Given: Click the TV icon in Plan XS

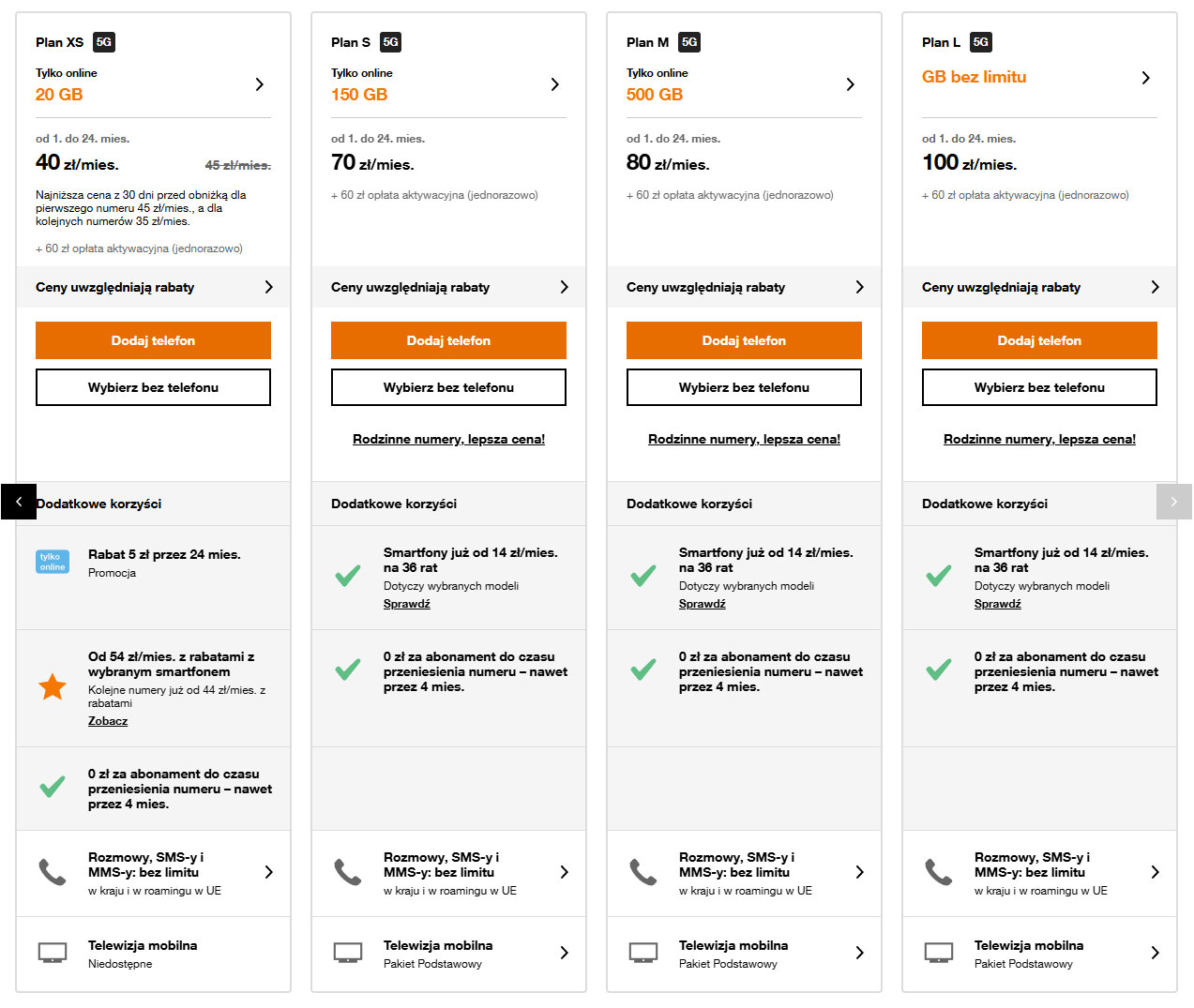Looking at the screenshot, I should 53,953.
